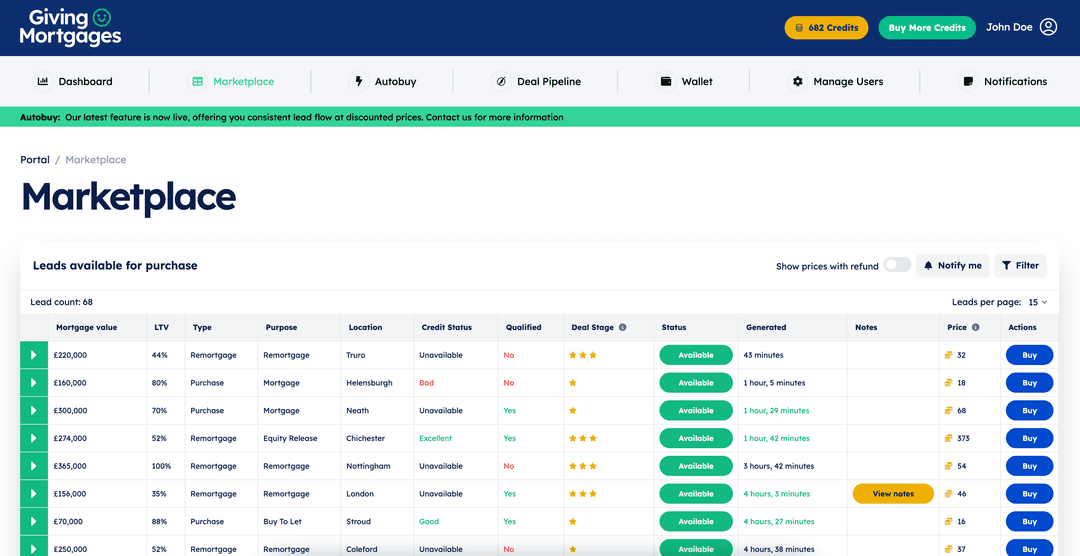Switch to the Autobuy tab
The width and height of the screenshot is (1080, 556).
pyautogui.click(x=382, y=81)
